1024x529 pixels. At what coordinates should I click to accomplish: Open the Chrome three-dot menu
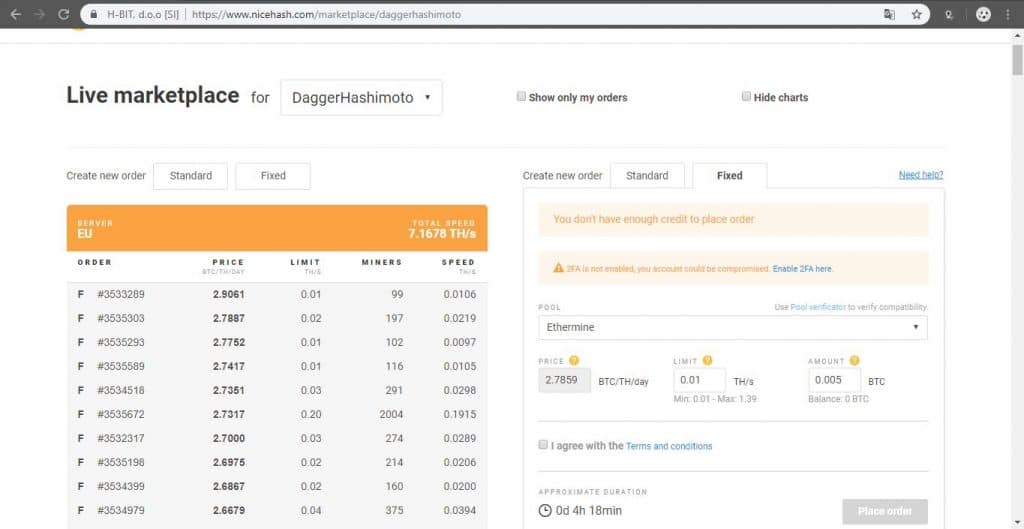tap(1008, 14)
